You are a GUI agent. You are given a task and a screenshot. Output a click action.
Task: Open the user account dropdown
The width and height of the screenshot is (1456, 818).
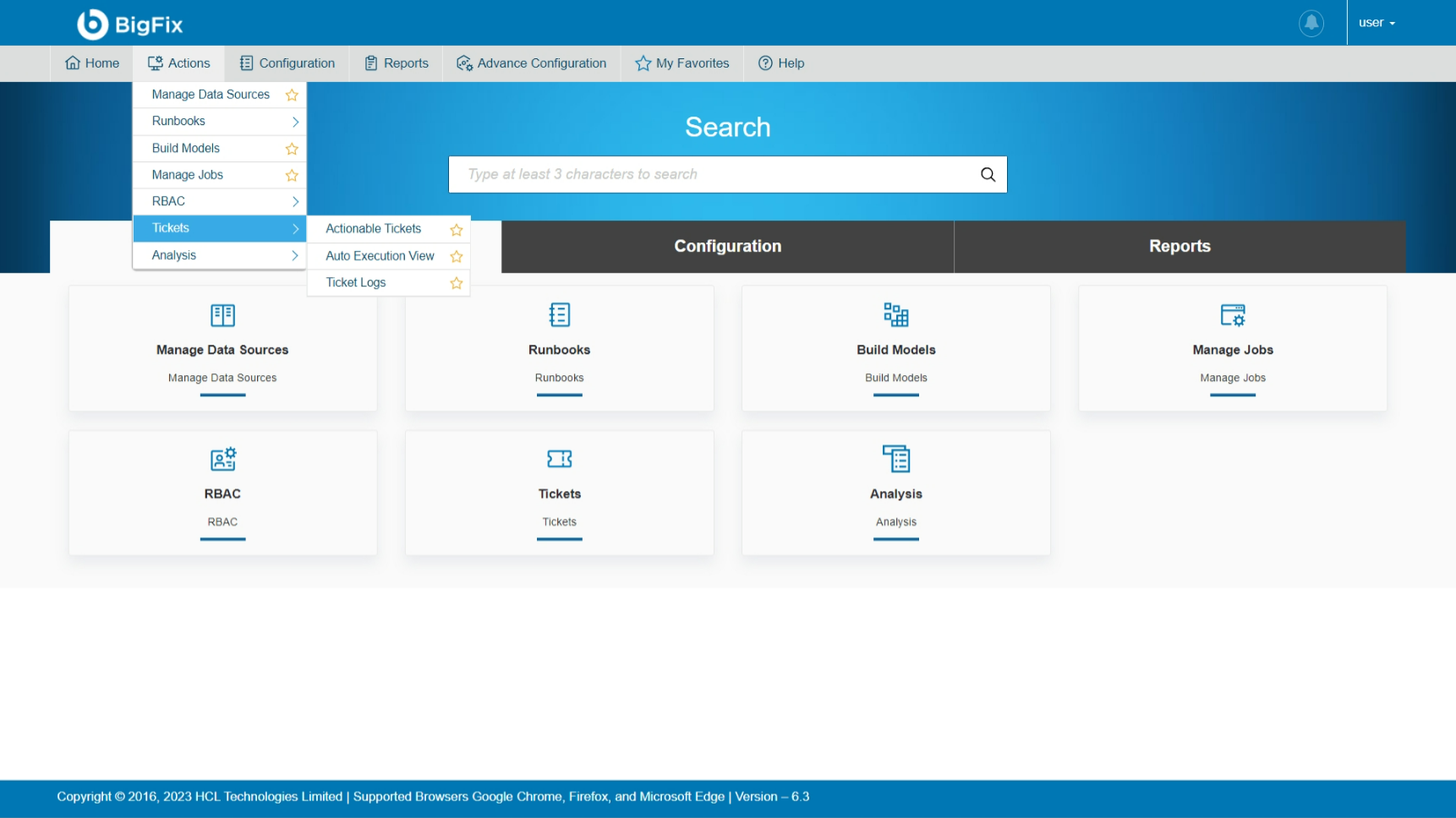coord(1377,23)
